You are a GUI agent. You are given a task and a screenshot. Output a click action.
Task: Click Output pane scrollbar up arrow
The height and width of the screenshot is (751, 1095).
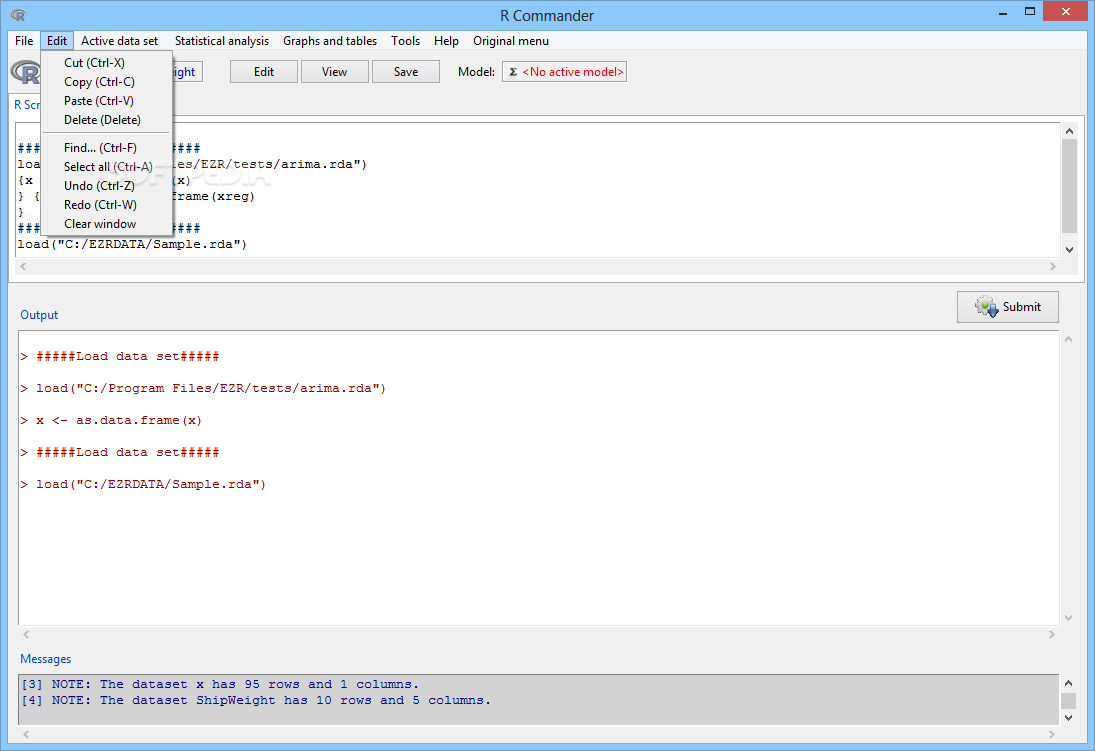[1068, 339]
